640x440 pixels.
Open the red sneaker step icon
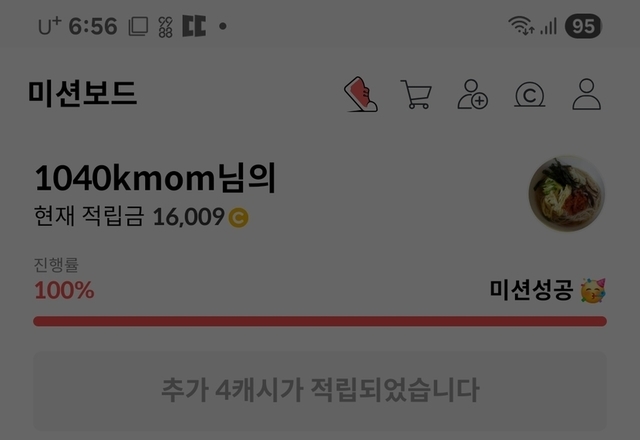361,94
